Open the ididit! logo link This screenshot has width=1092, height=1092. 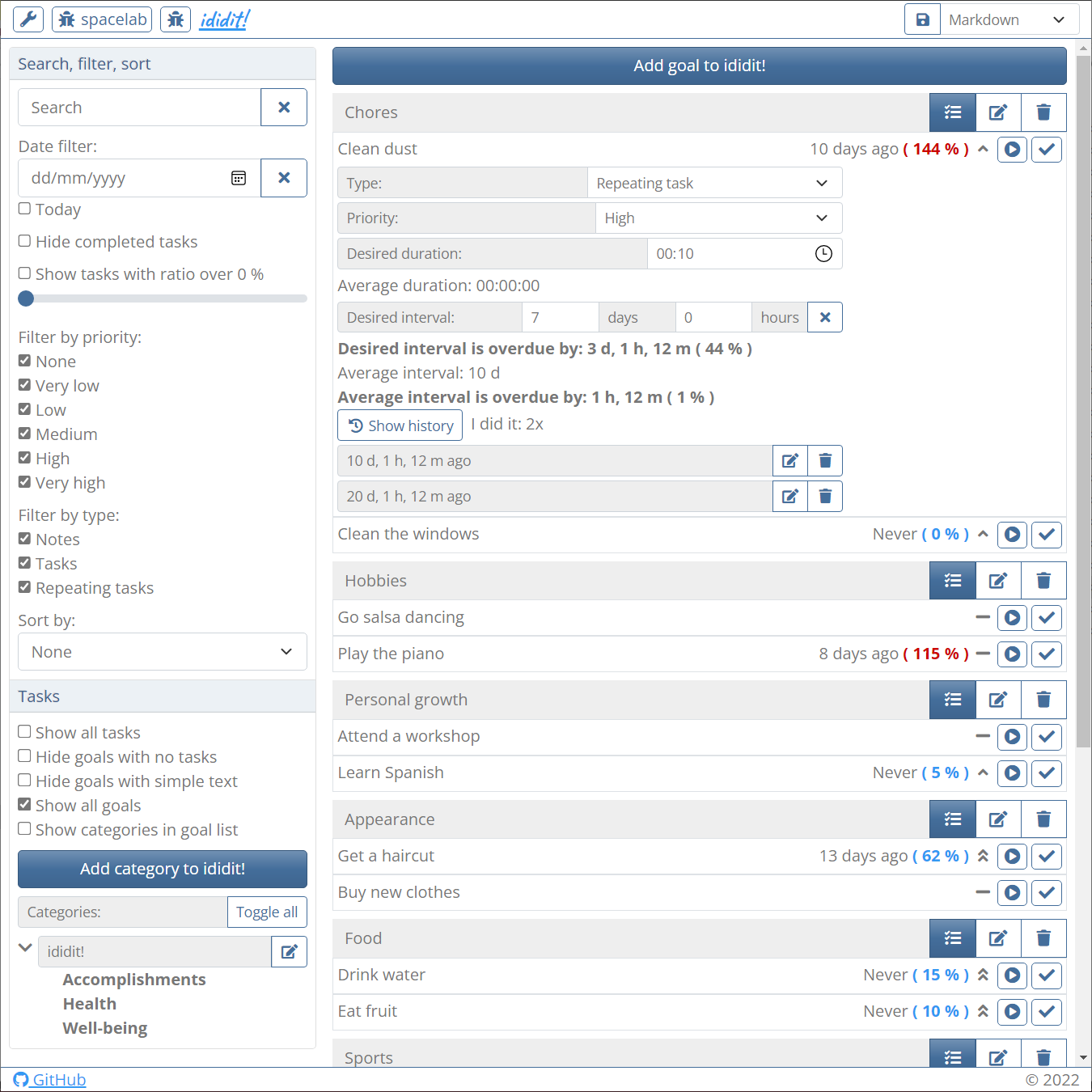pyautogui.click(x=225, y=19)
